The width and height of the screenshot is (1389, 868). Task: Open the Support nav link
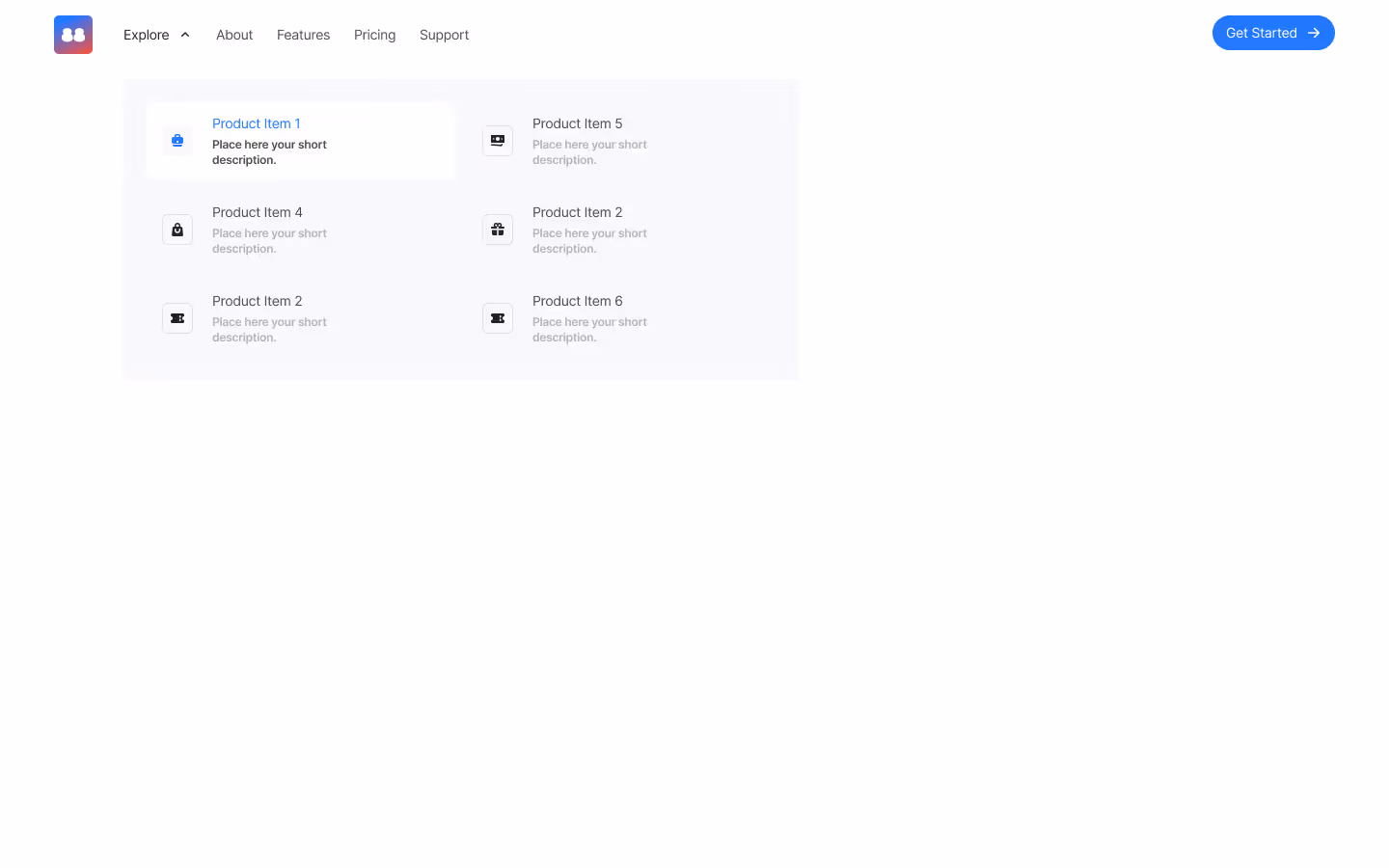(444, 35)
